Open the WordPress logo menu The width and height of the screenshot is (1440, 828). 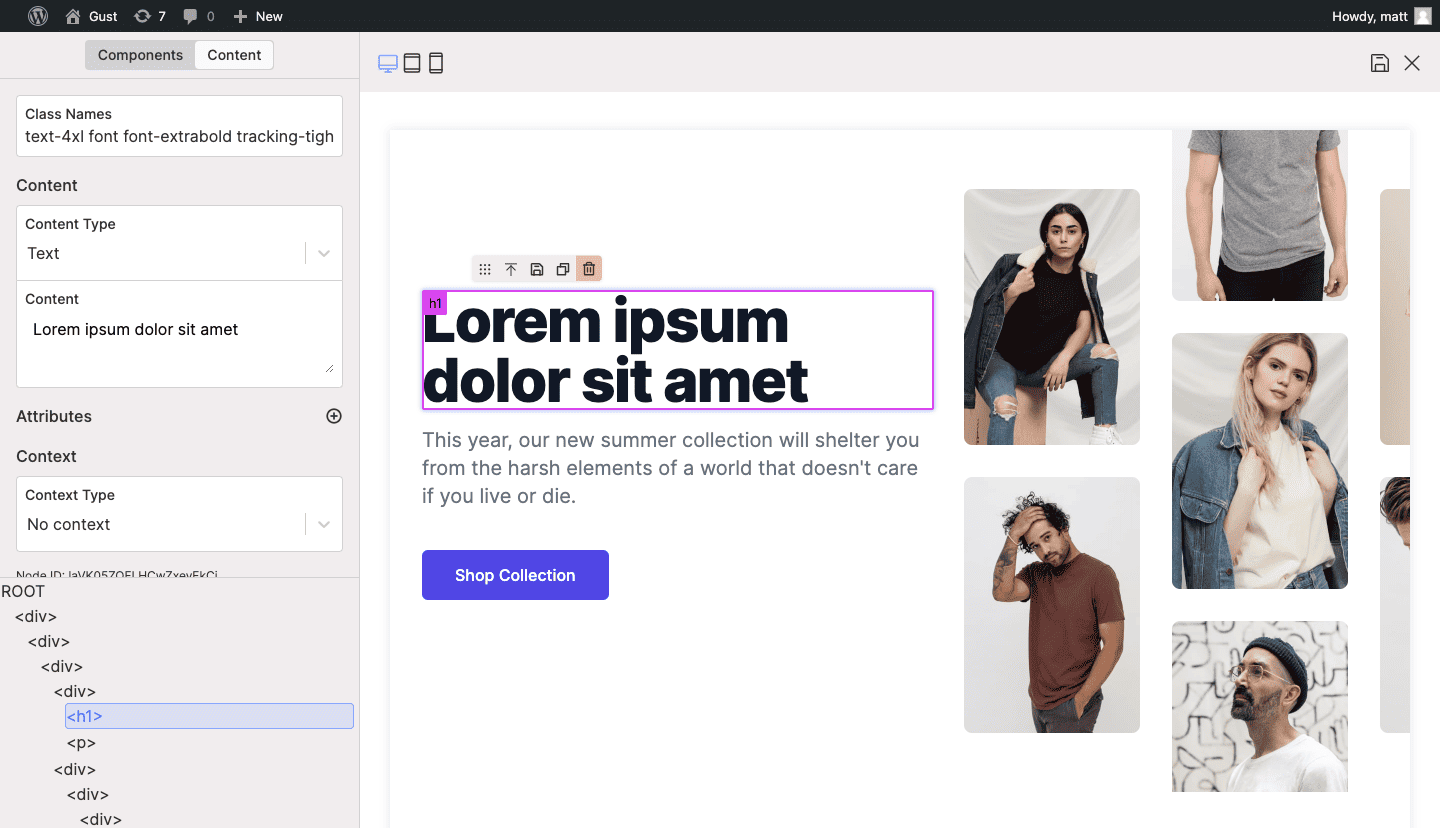click(x=38, y=16)
